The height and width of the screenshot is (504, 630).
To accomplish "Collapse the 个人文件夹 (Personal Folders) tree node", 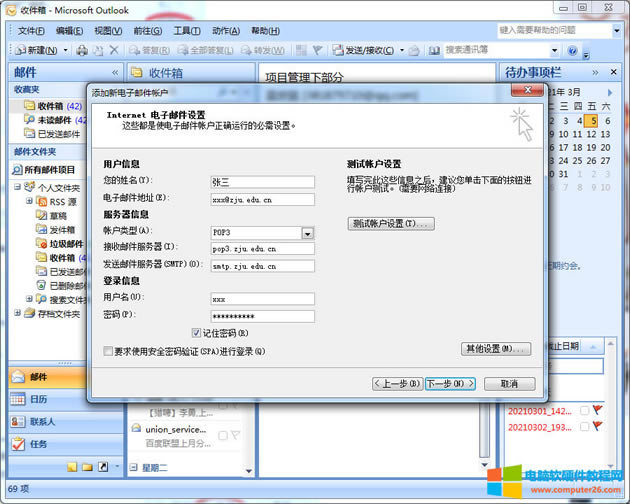I will coord(17,187).
